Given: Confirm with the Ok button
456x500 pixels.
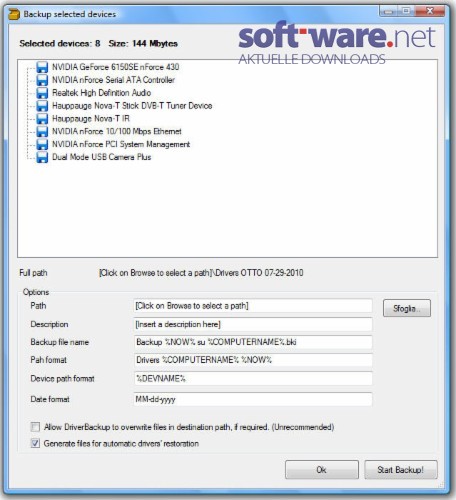Looking at the screenshot, I should (322, 470).
